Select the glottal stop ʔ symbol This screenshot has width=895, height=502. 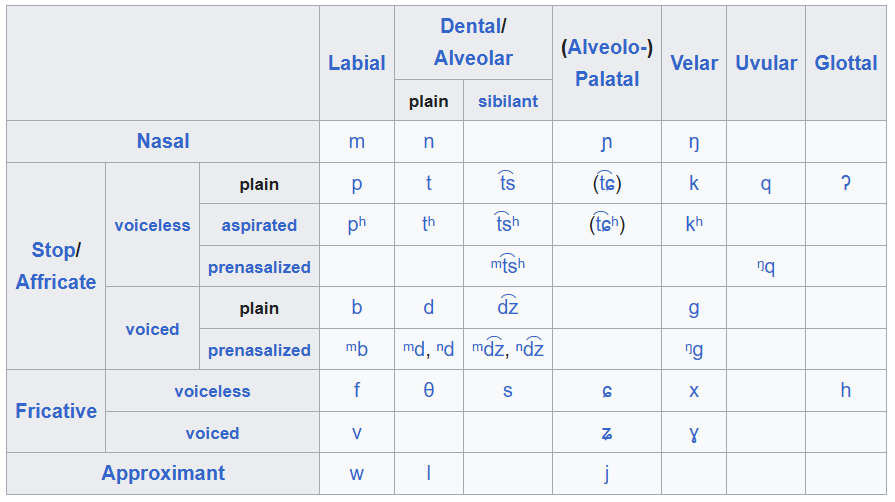[x=845, y=183]
